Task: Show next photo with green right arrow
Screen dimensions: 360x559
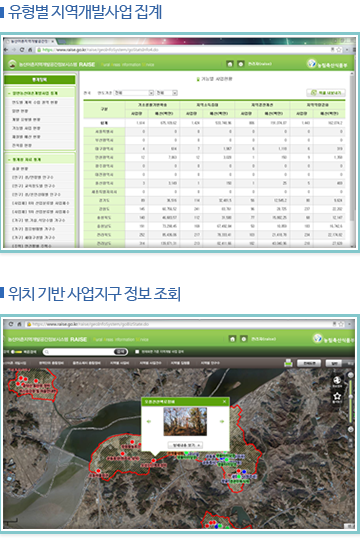Action: point(222,421)
